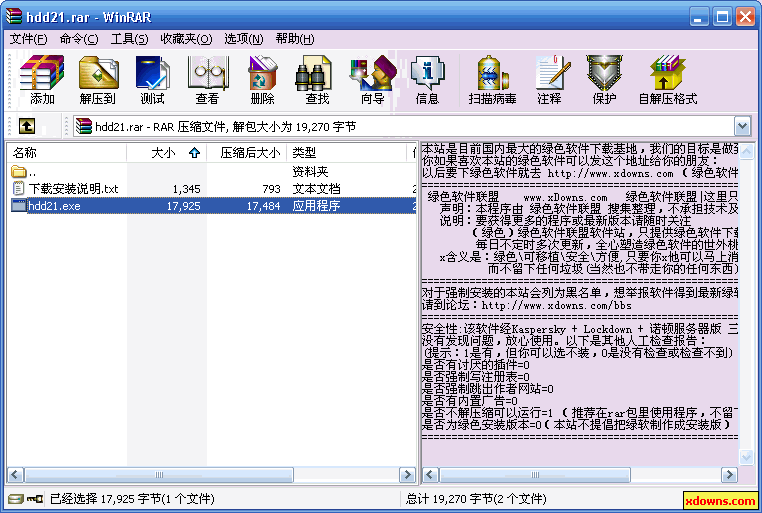This screenshot has height=513, width=762.
Task: Click file list left scroll arrow
Action: pos(16,475)
